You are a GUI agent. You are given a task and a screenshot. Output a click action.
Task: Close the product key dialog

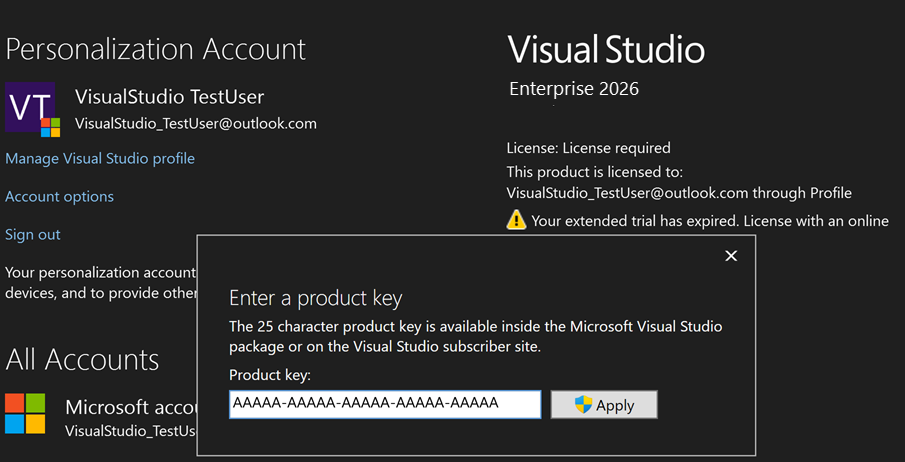(x=731, y=256)
